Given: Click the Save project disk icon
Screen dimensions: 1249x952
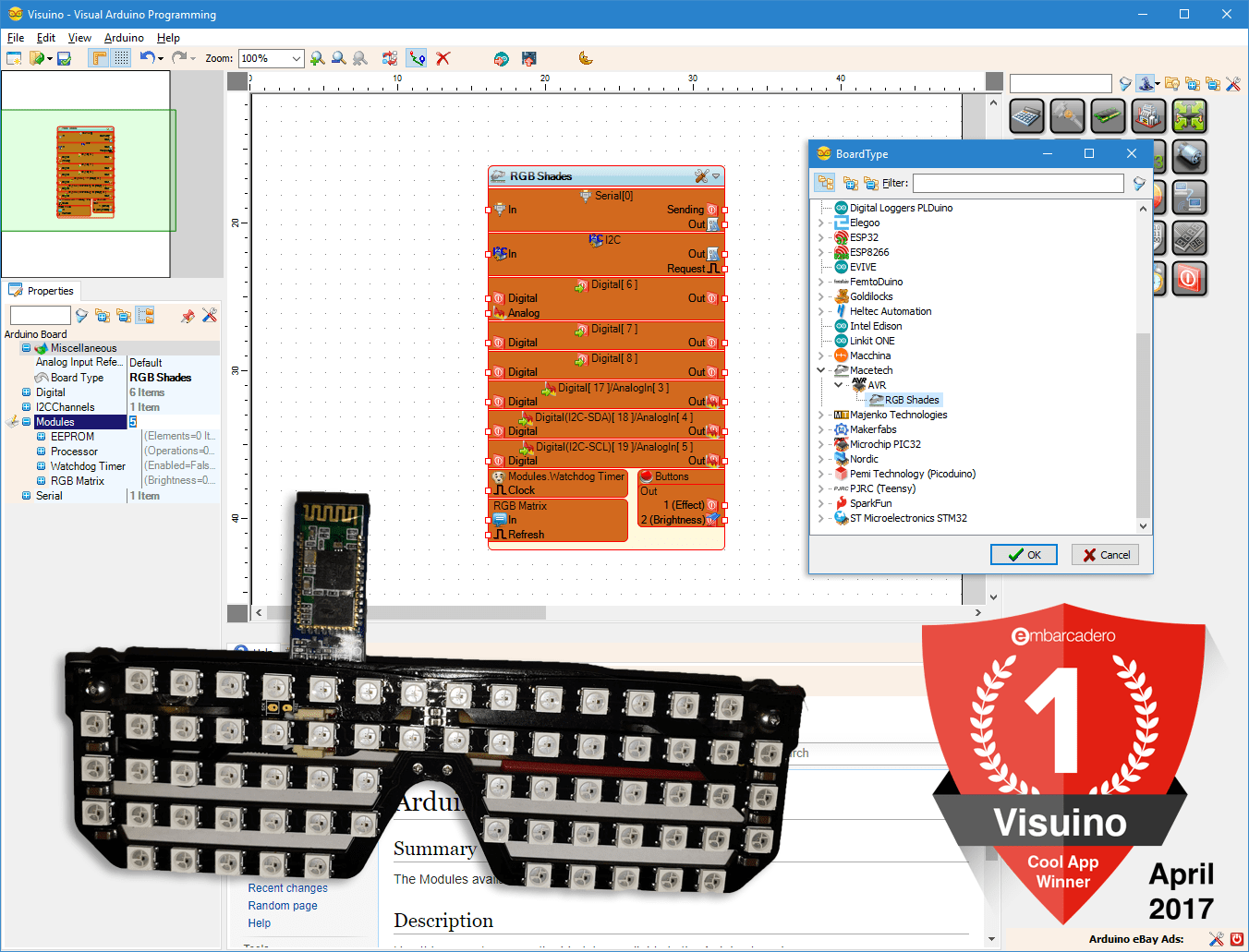Looking at the screenshot, I should point(64,58).
